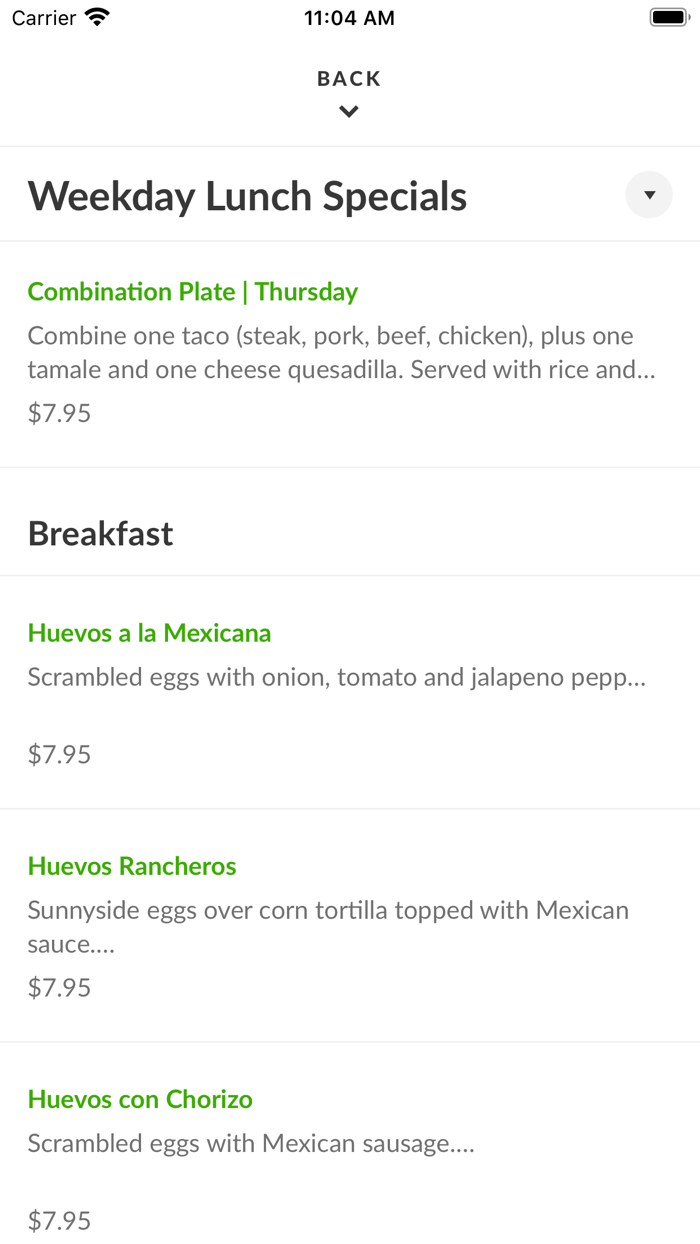Open Combination Plate | Thursday details
Viewport: 700px width, 1244px height.
click(194, 292)
